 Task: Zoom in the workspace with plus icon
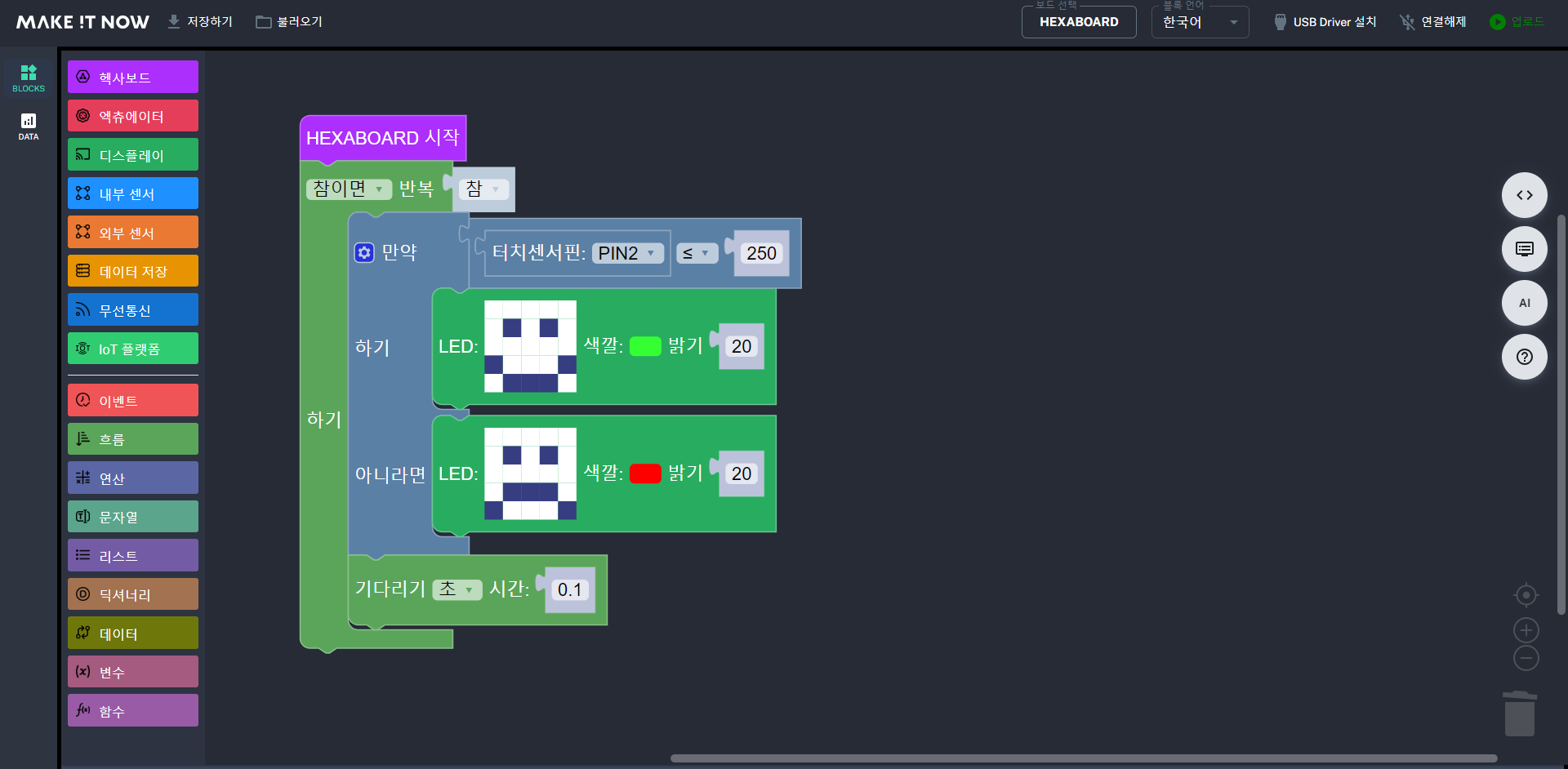pyautogui.click(x=1526, y=630)
